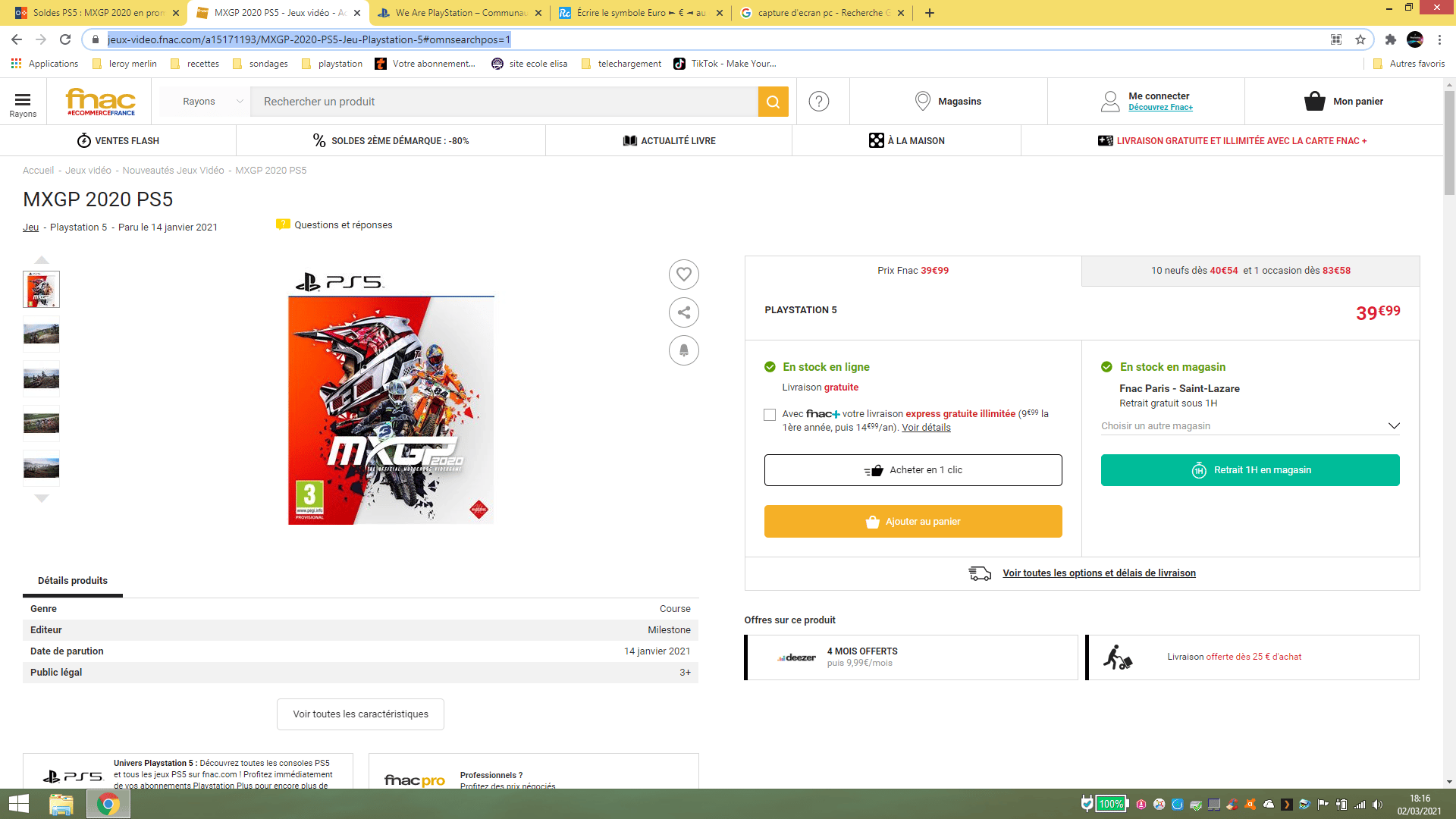Screen dimensions: 1456x819
Task: Open the Rayons hamburger menu
Action: [x=23, y=104]
